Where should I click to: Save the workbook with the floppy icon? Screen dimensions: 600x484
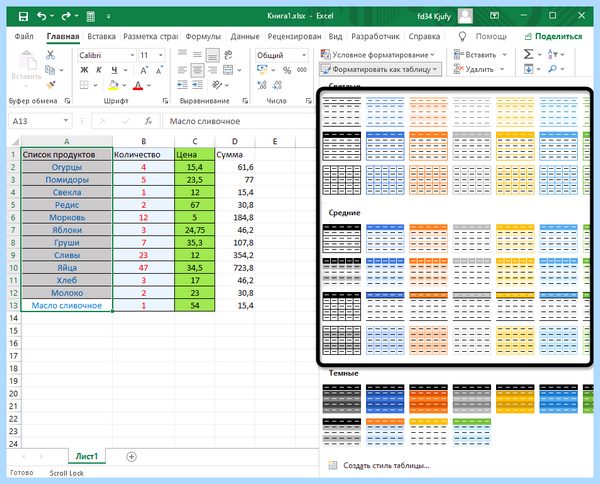click(x=23, y=16)
